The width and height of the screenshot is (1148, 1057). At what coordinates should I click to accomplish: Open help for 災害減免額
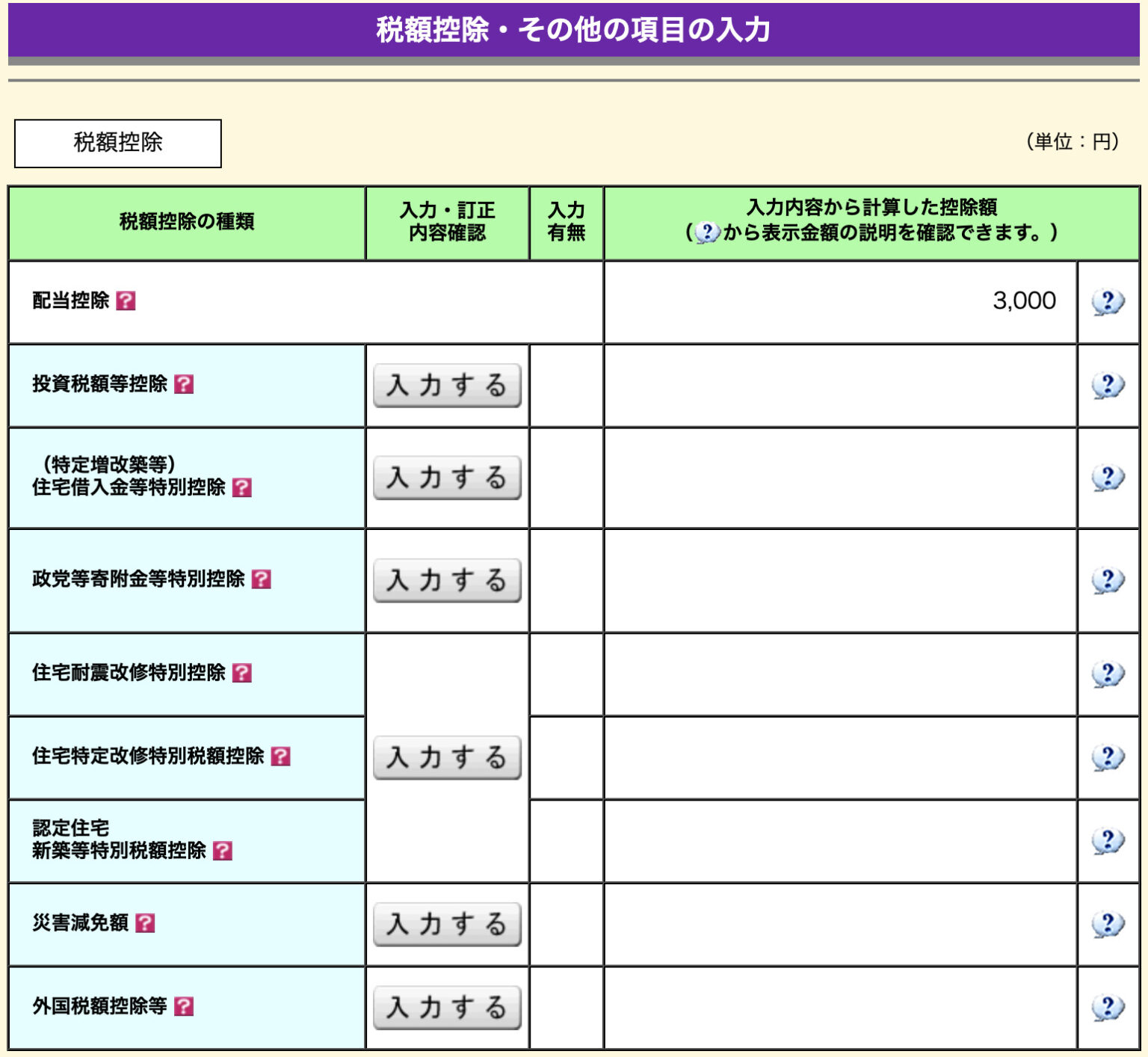coord(146,924)
